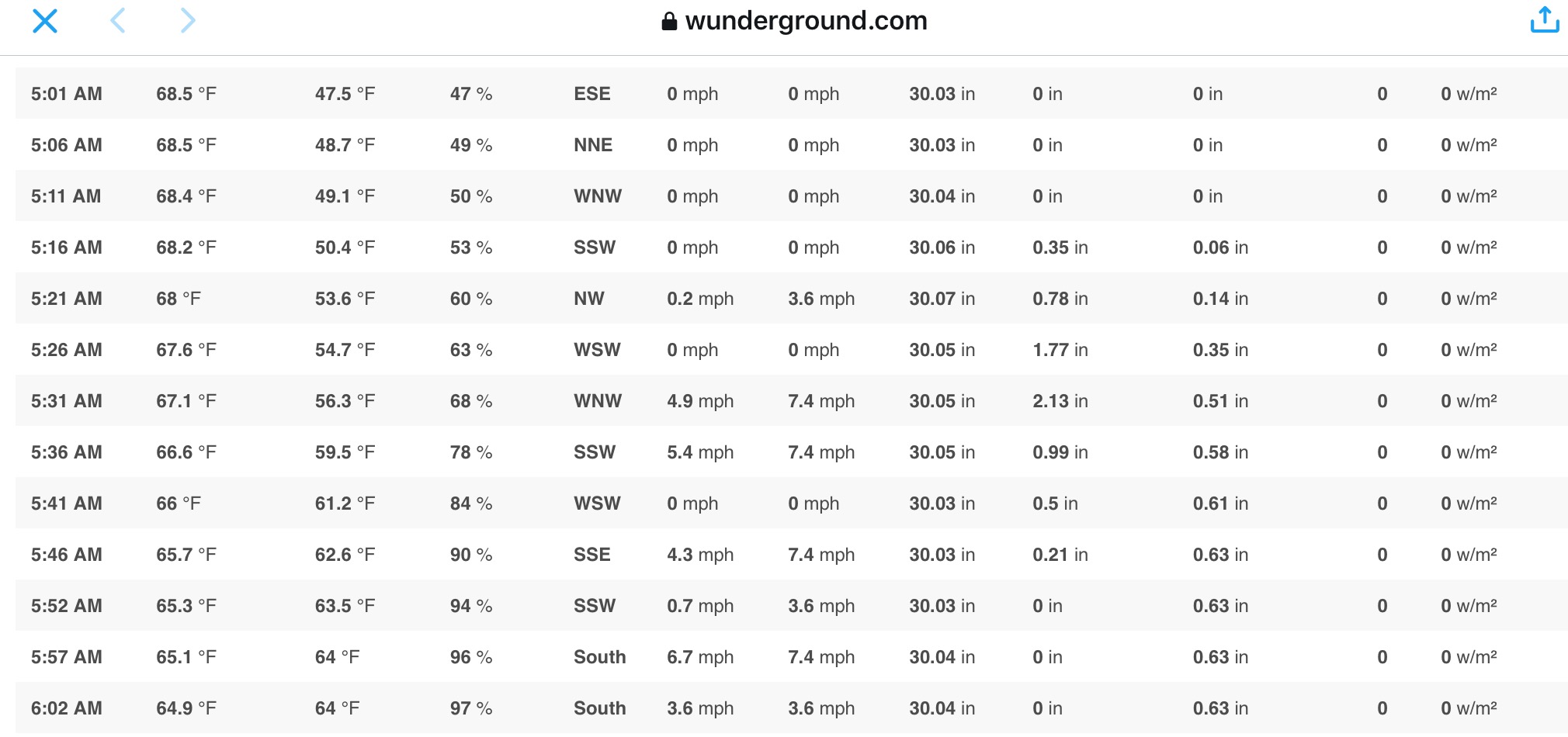Select the 5:01 AM time cell
Image resolution: width=1568 pixels, height=737 pixels.
(67, 94)
